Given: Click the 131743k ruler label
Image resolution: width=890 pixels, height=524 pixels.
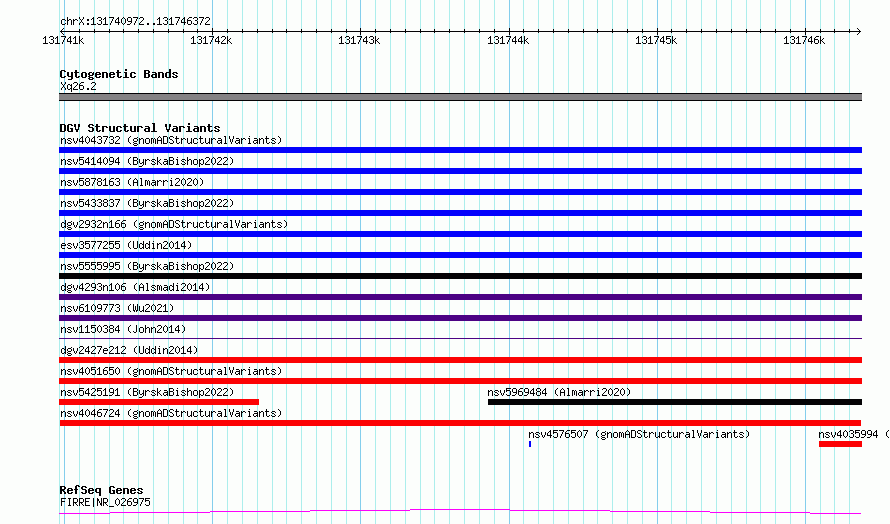Looking at the screenshot, I should [x=359, y=41].
